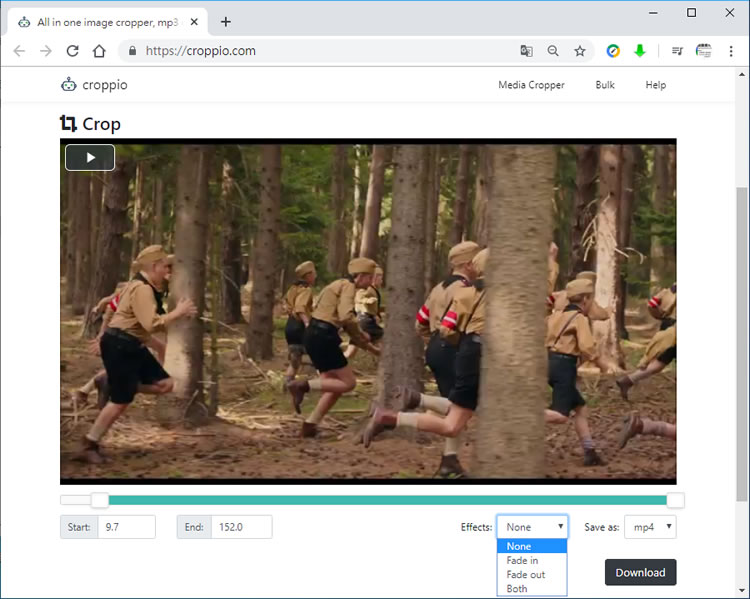Open the browser home page
Viewport: 750px width, 599px height.
tap(99, 51)
